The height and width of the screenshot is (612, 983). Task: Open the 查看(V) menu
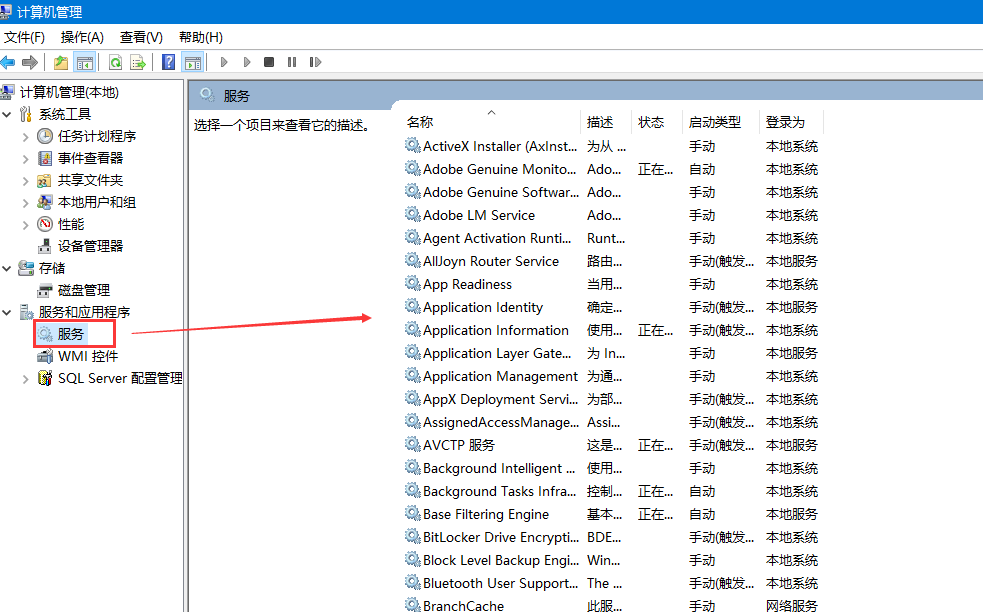[x=140, y=37]
